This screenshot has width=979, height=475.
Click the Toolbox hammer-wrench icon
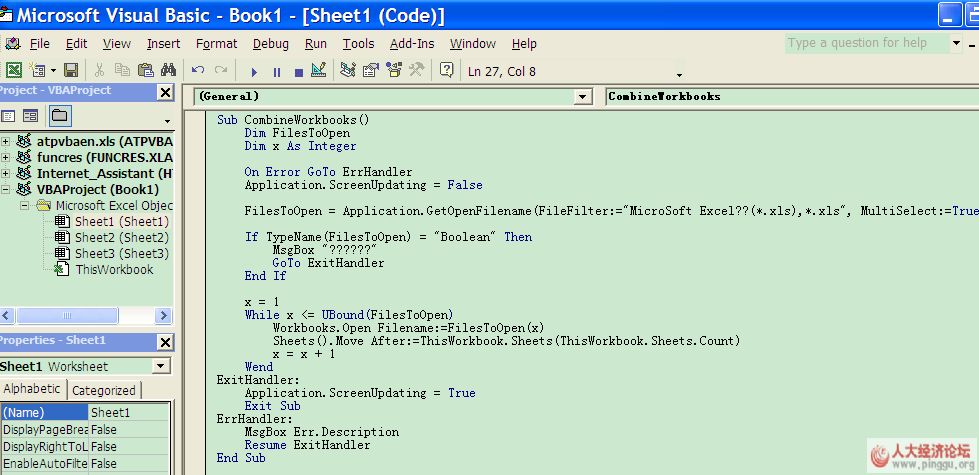tap(416, 70)
